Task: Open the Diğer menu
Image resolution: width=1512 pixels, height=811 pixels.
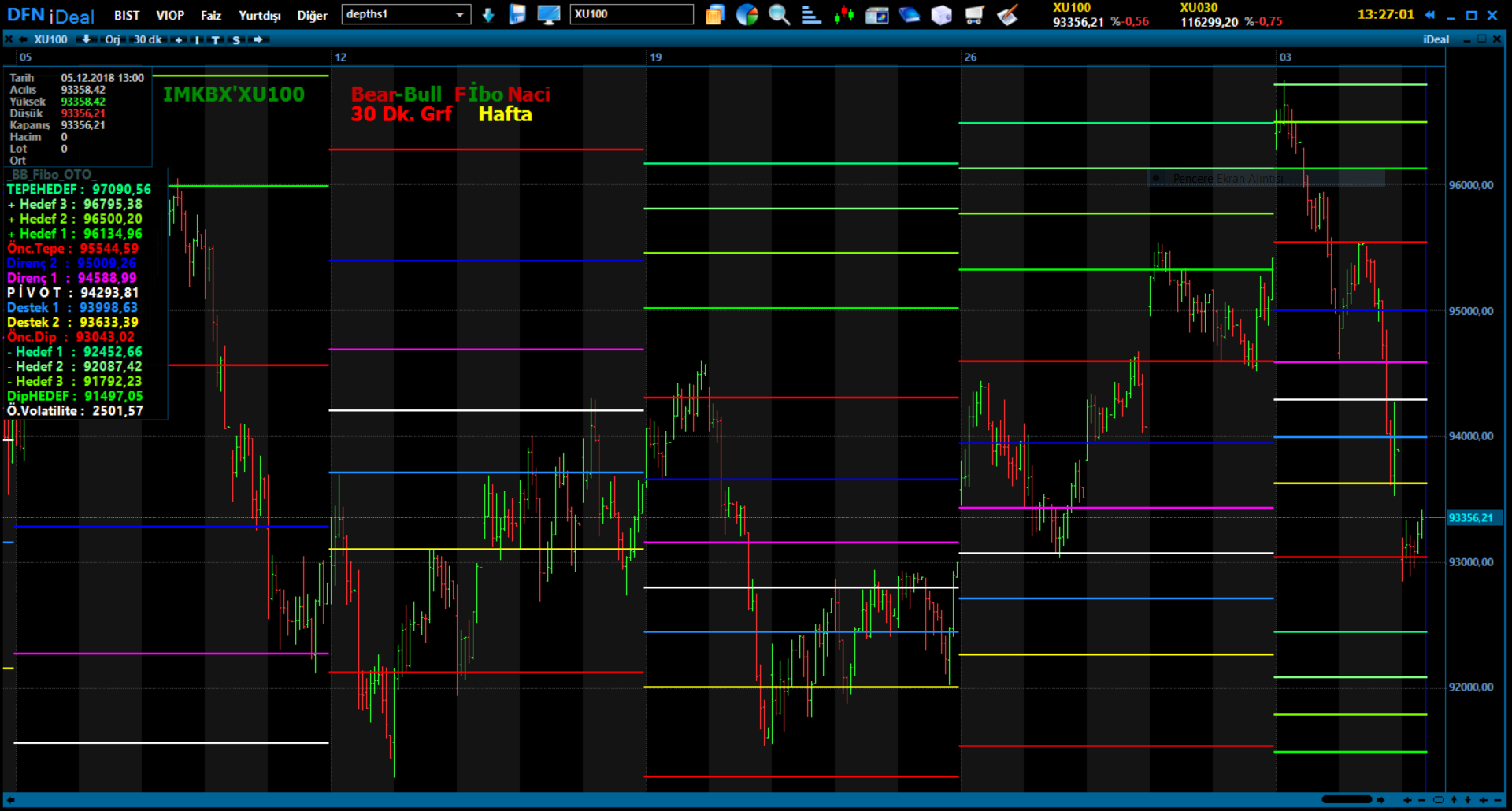Action: pyautogui.click(x=312, y=15)
